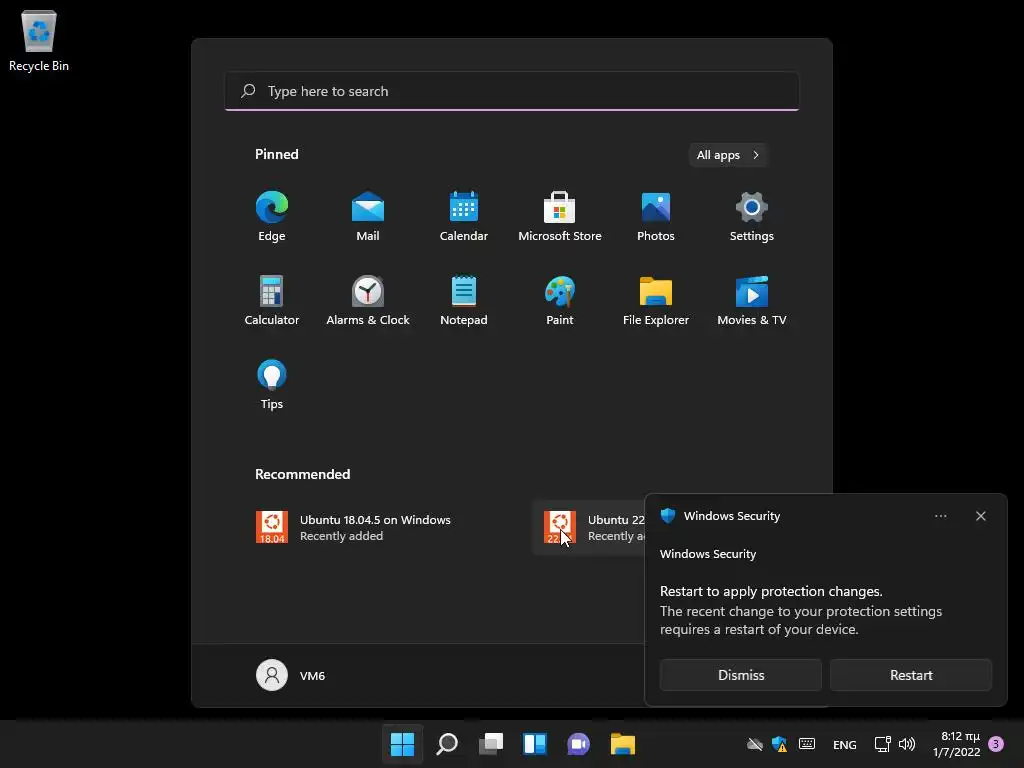This screenshot has width=1024, height=768.
Task: Click the network status tray icon
Action: point(882,744)
